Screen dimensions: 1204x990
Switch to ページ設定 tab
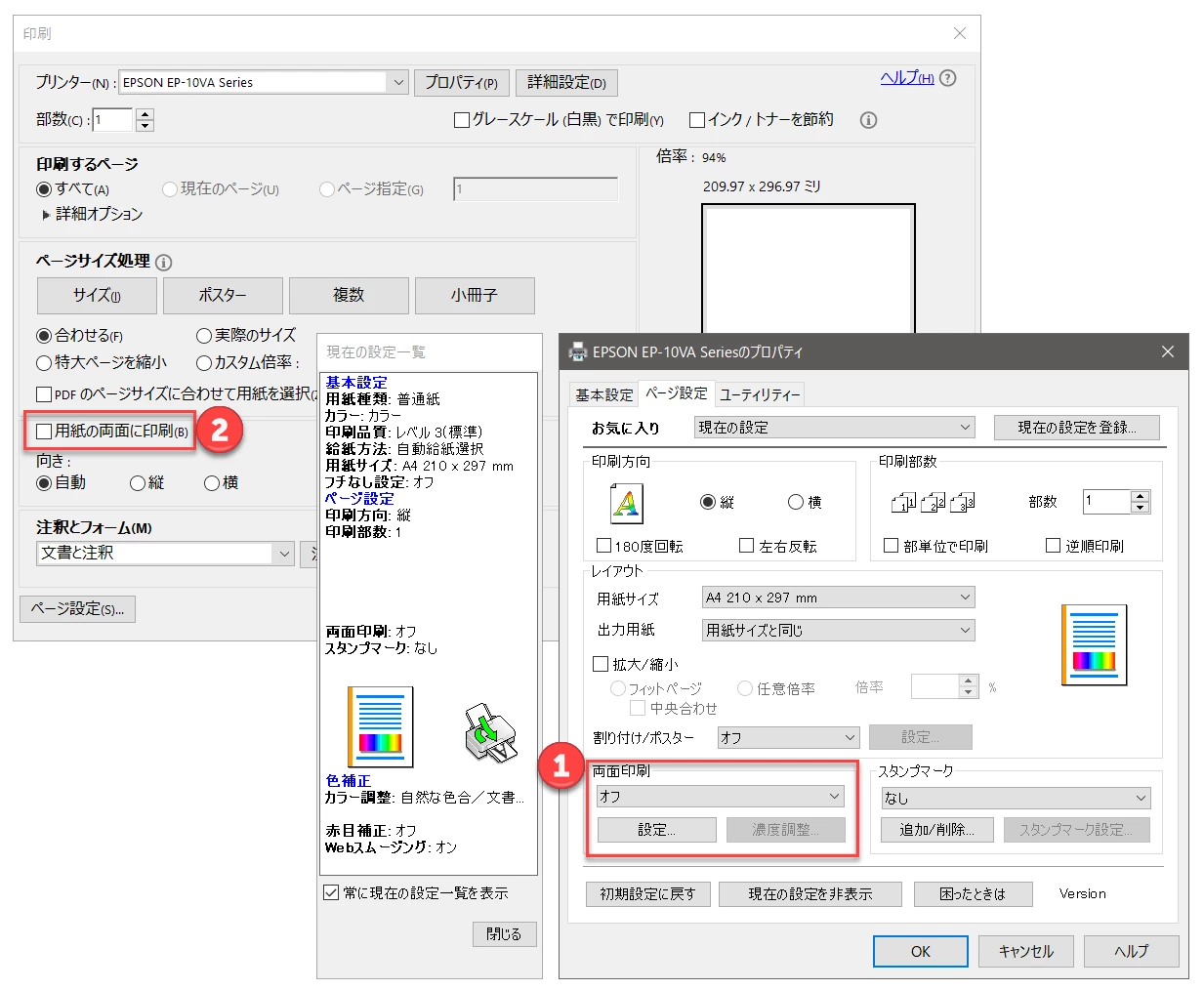coord(677,392)
